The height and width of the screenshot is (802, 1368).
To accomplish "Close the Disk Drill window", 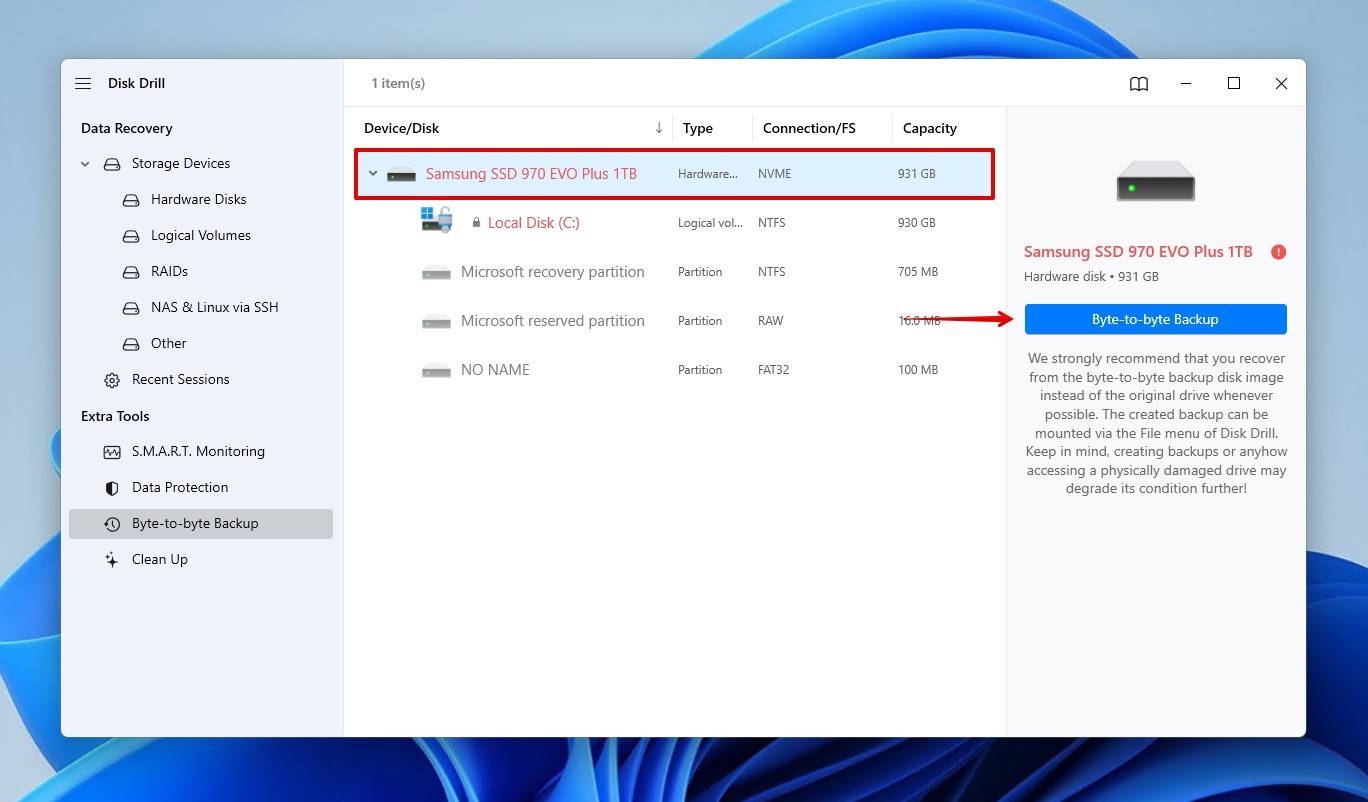I will tap(1281, 84).
